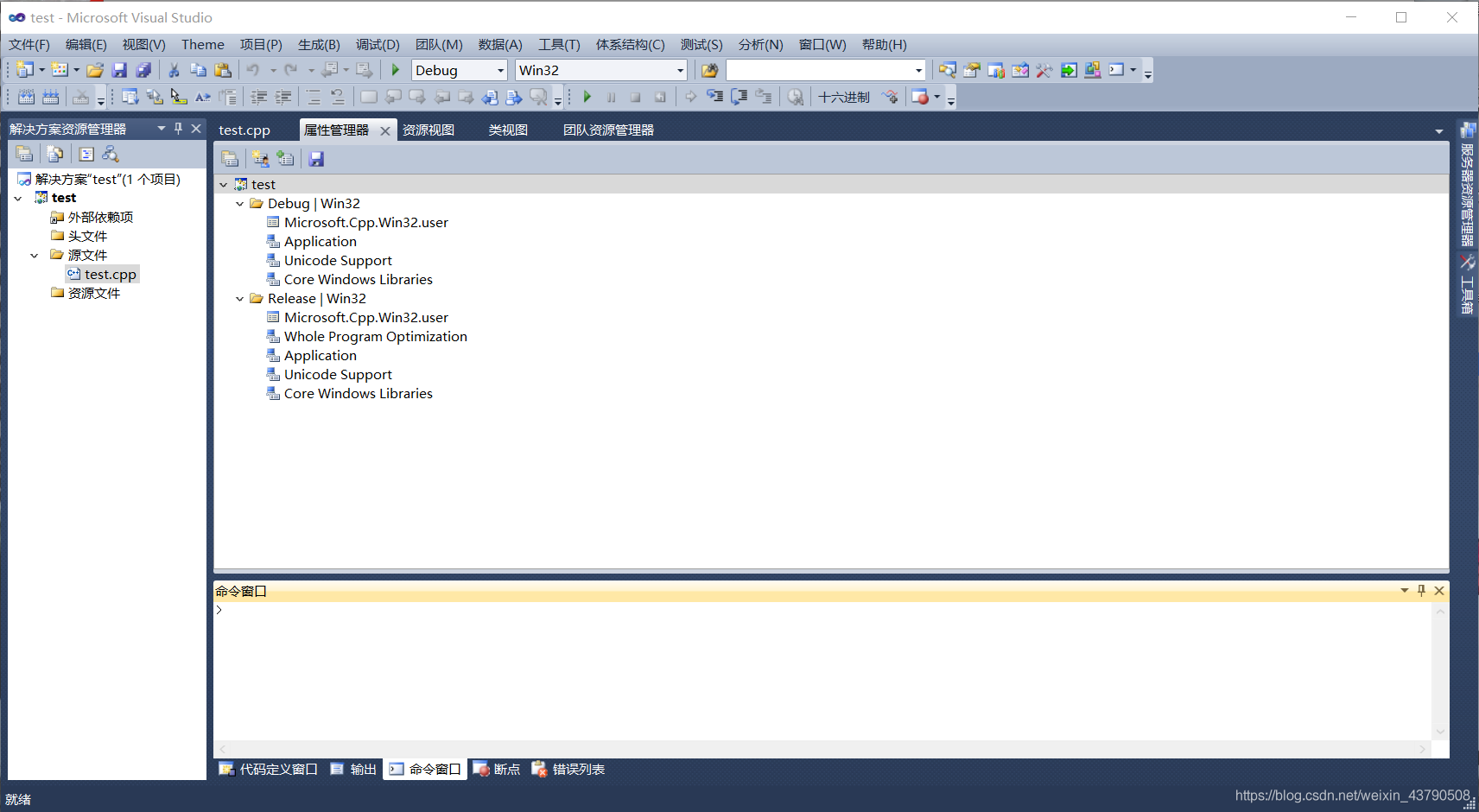Image resolution: width=1479 pixels, height=812 pixels.
Task: Click the Command Window prompt area
Action: pyautogui.click(x=822, y=671)
